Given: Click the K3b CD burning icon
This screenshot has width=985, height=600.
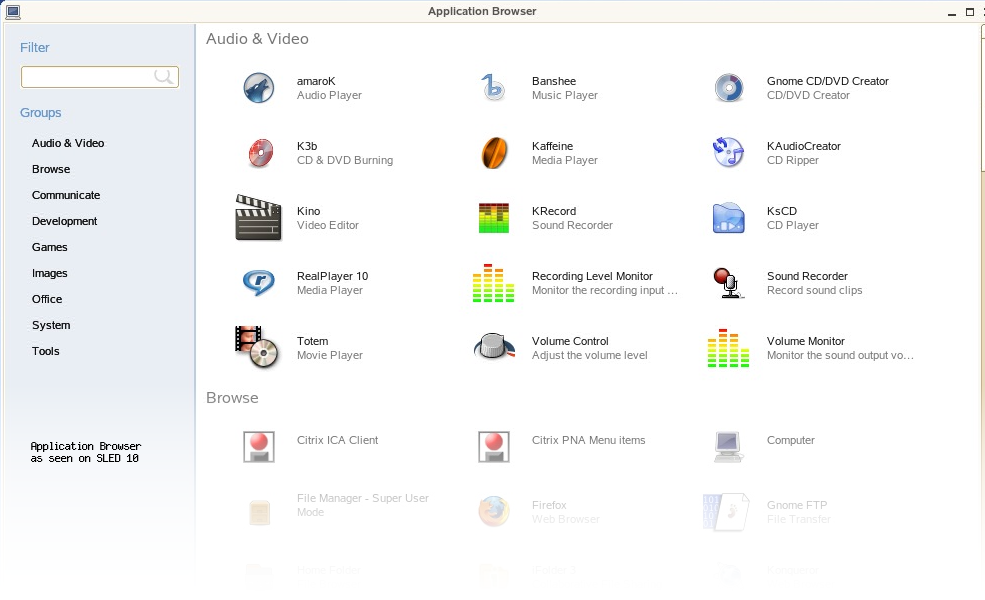Looking at the screenshot, I should 259,153.
